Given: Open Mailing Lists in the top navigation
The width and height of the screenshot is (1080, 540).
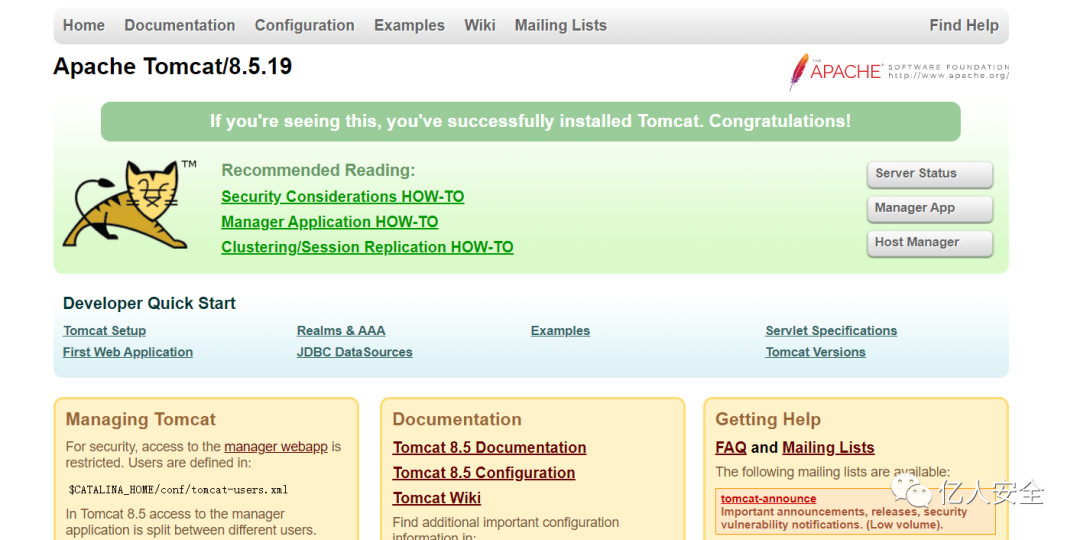Looking at the screenshot, I should pos(560,25).
